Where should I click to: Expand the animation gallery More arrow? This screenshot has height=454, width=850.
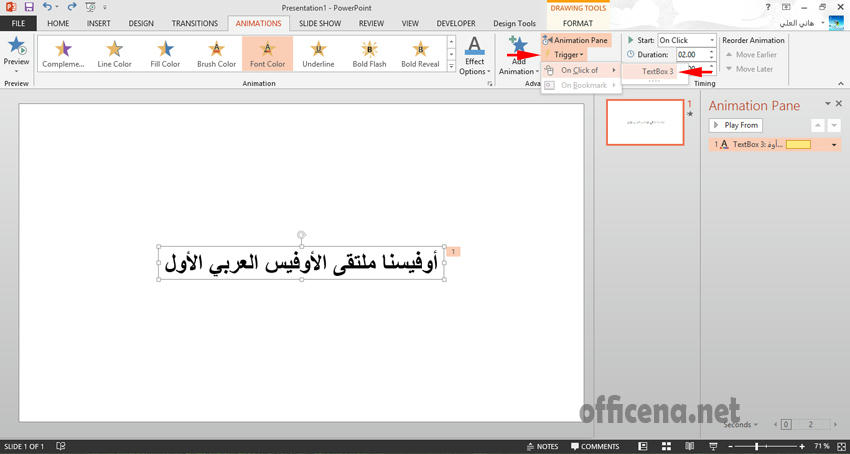[x=450, y=66]
